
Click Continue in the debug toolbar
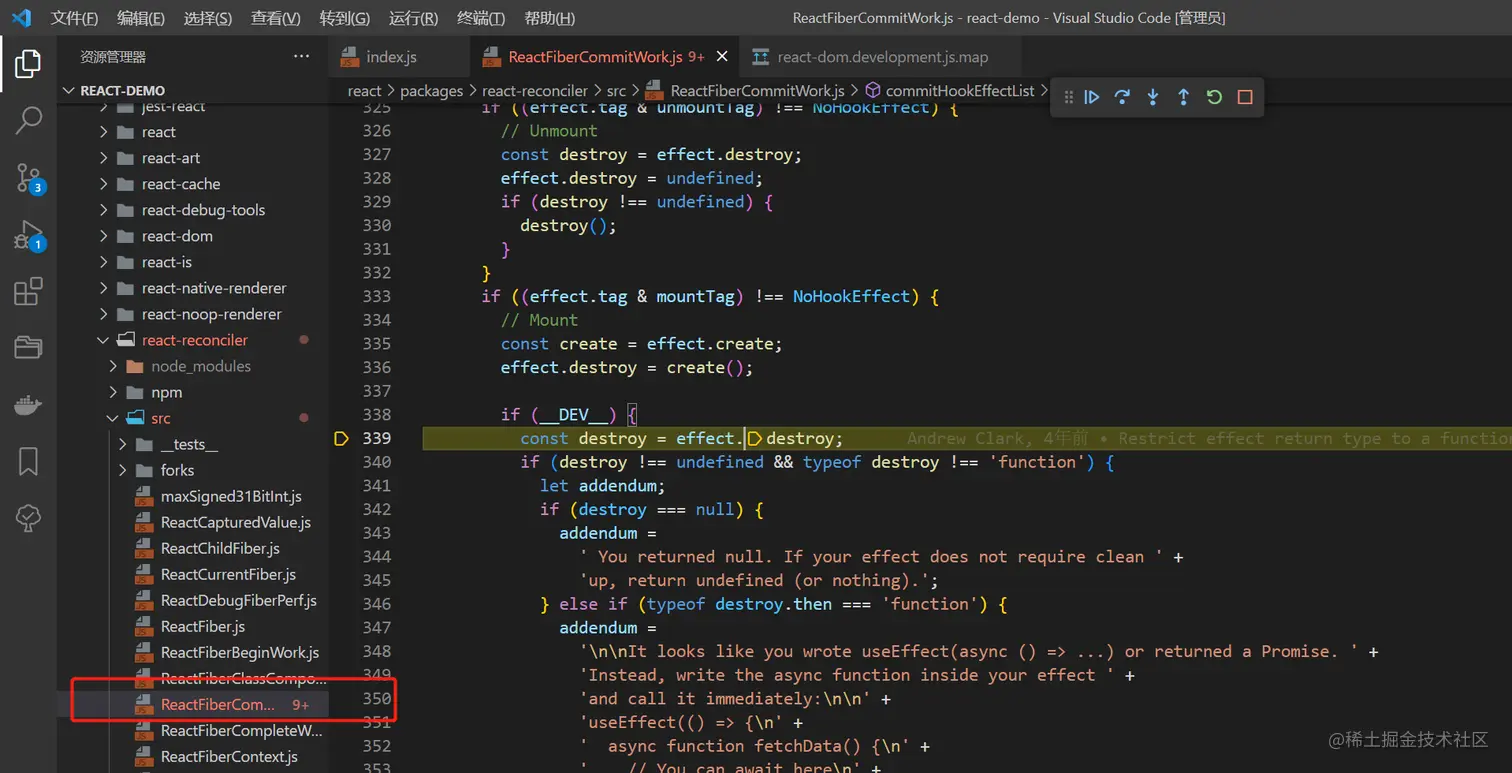coord(1092,97)
